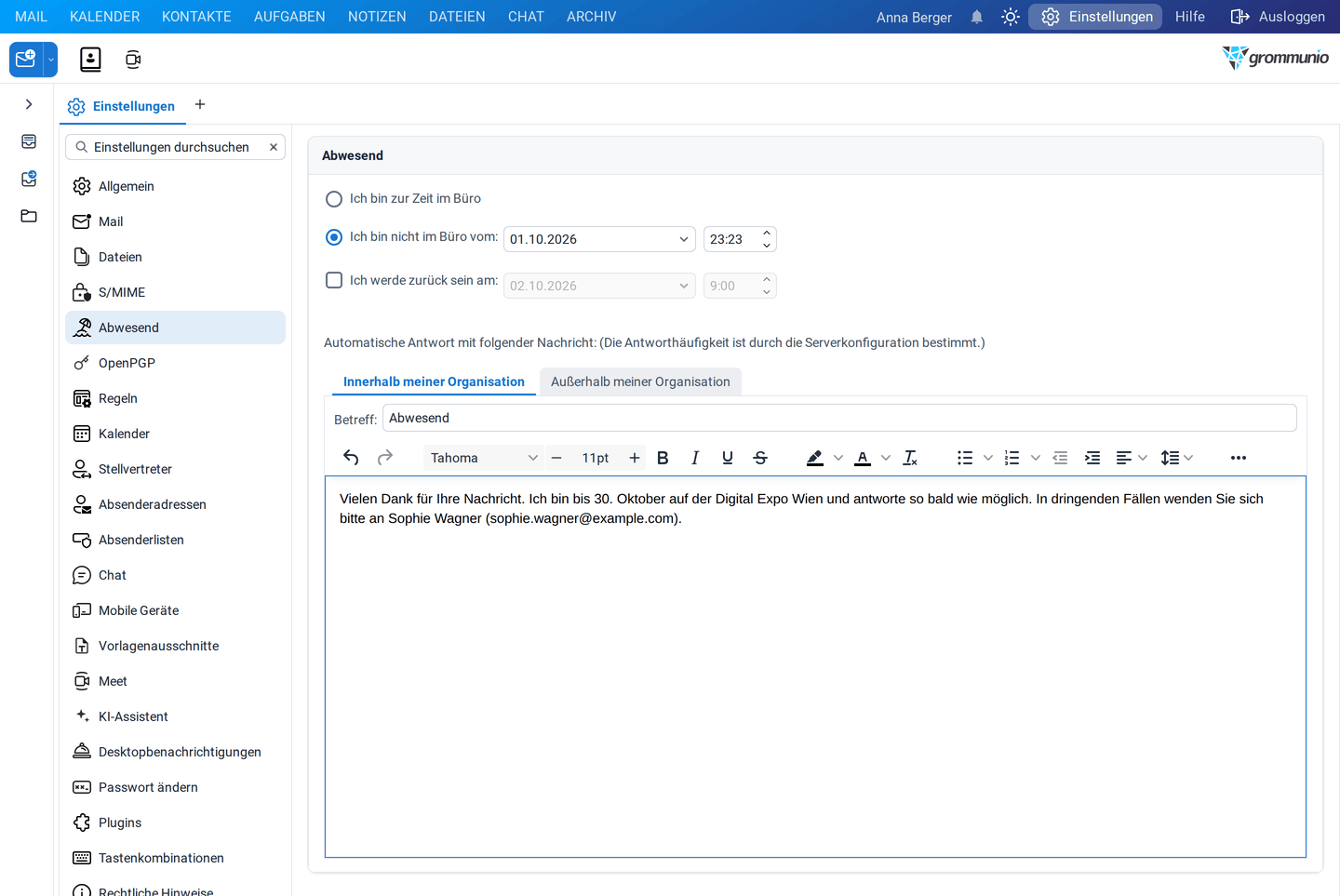Open the font color picker arrow
The image size is (1340, 896).
[x=886, y=458]
